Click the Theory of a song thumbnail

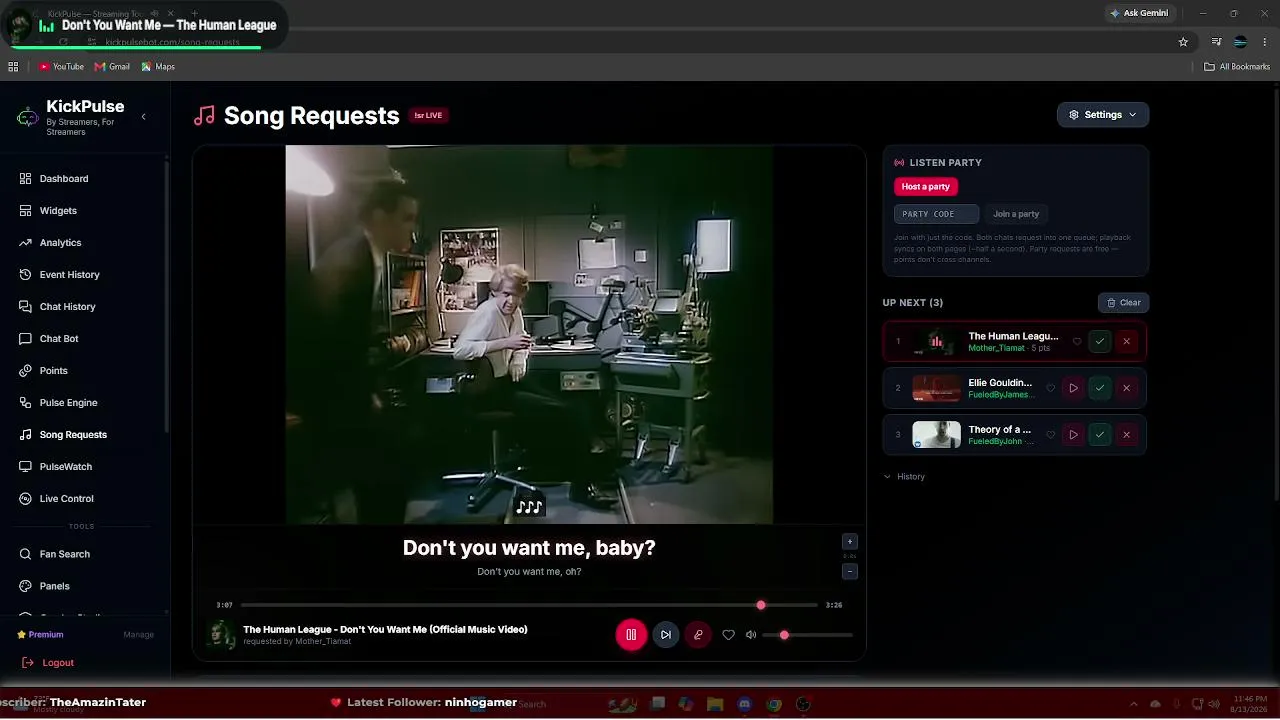pos(936,435)
